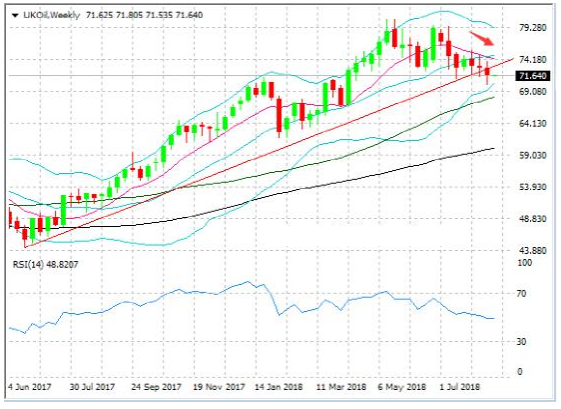Screen dimensions: 561x409
Task: Select the date label 14 Jan 2018
Action: coord(279,387)
